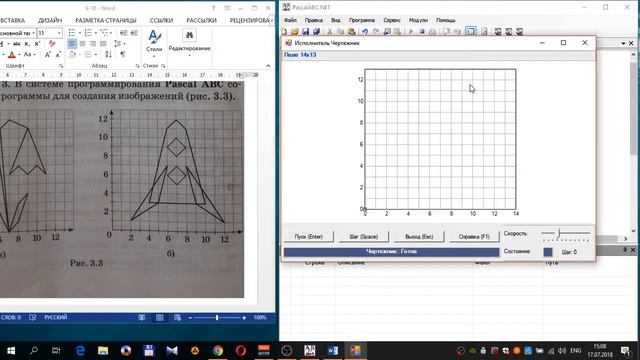640x360 pixels.
Task: Open the Сервис menu in PascalABC.NET
Action: coord(392,20)
